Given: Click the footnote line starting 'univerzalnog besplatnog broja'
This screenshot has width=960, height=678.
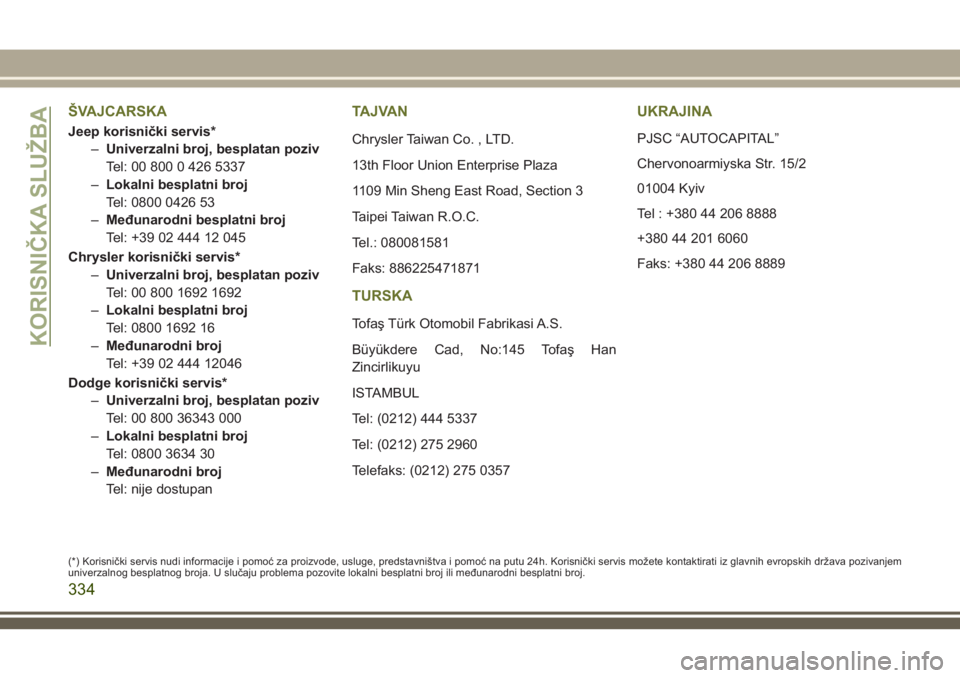Looking at the screenshot, I should pos(326,573).
